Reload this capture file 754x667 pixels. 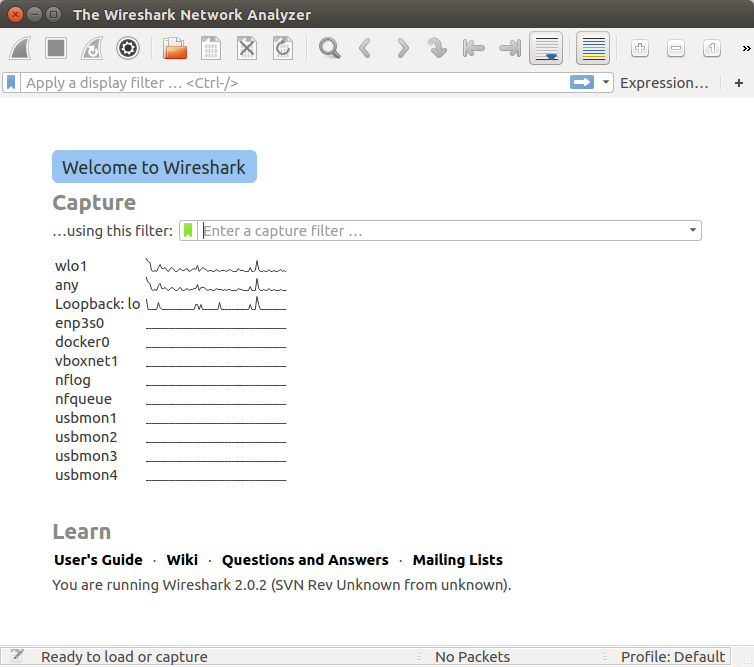(283, 48)
